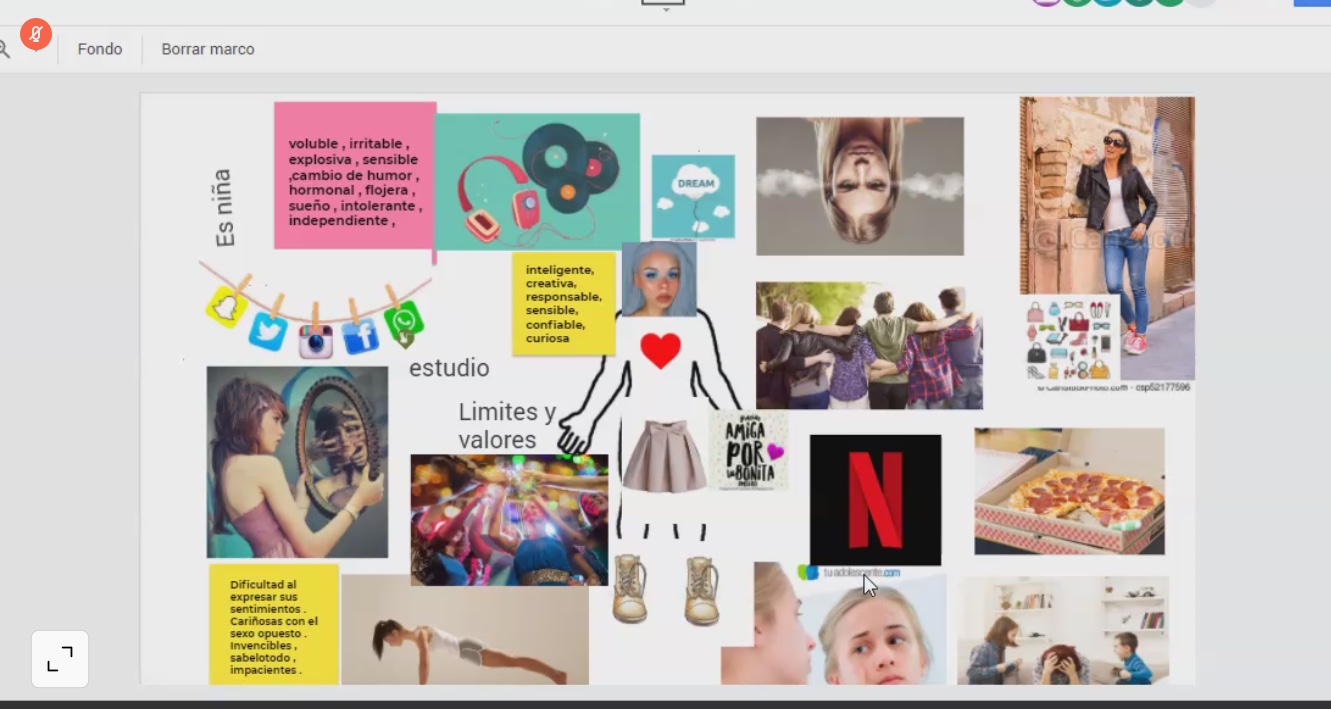1331x709 pixels.
Task: Toggle the muted microphone indicator
Action: [36, 34]
